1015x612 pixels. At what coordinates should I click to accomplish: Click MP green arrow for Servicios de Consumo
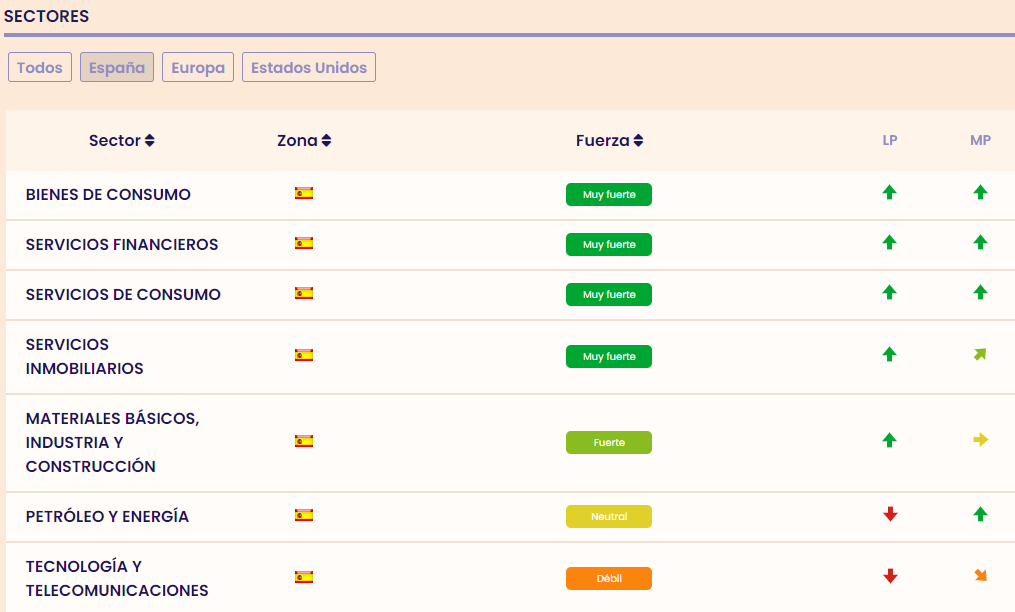[x=980, y=293]
